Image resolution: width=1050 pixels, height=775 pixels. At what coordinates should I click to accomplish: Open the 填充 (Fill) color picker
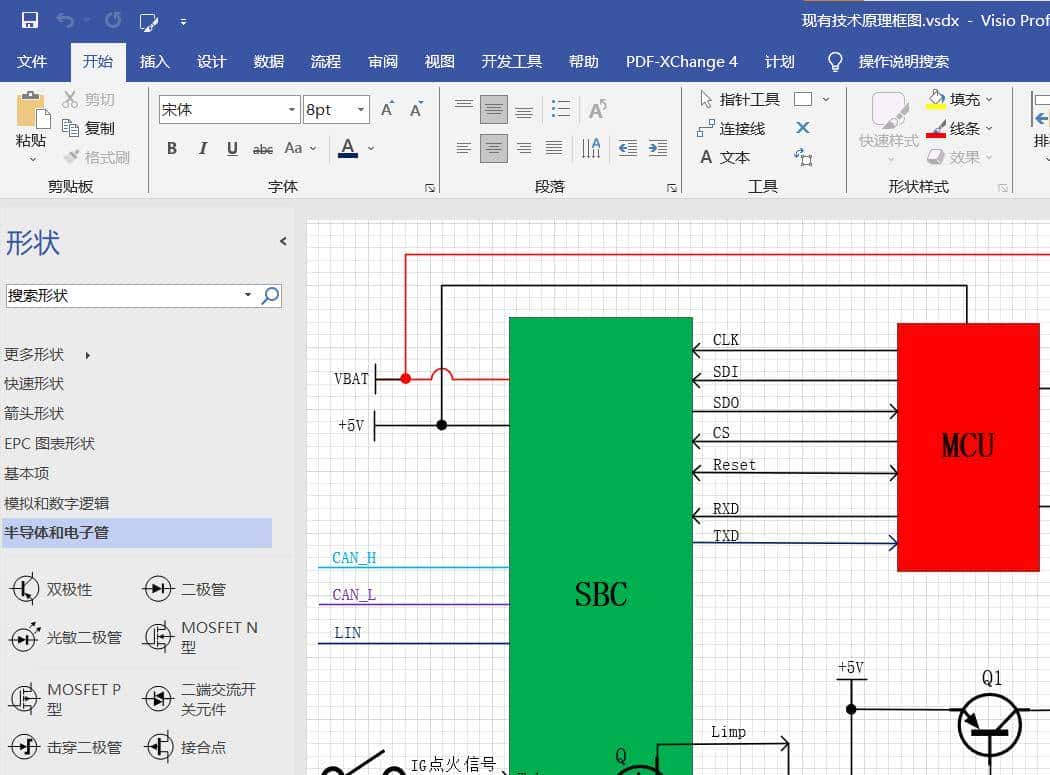[x=958, y=99]
